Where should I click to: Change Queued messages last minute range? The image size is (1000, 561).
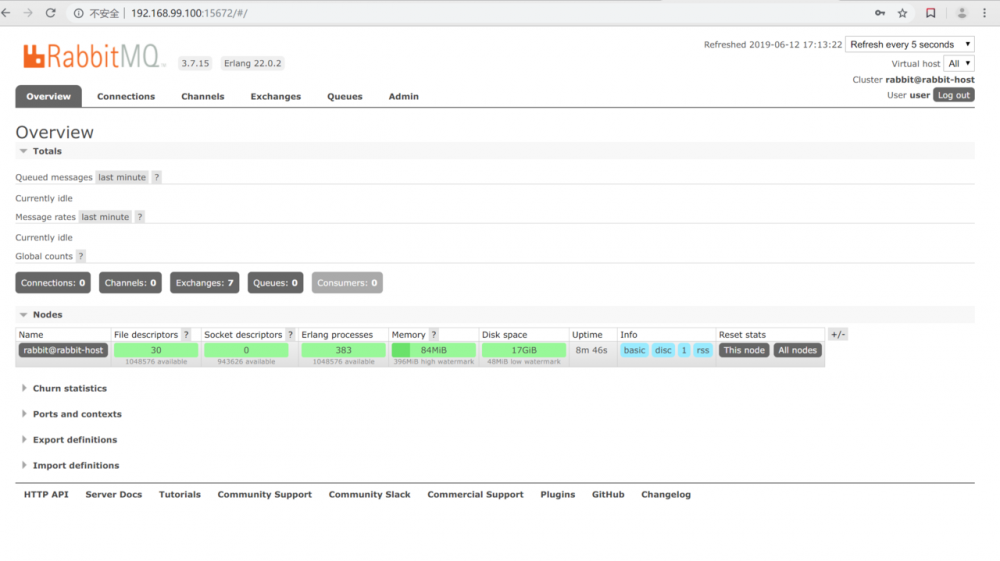[122, 177]
